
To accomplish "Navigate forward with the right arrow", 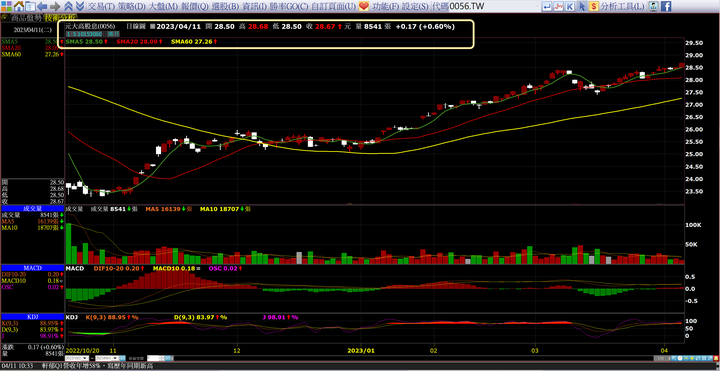I will click(x=55, y=6).
